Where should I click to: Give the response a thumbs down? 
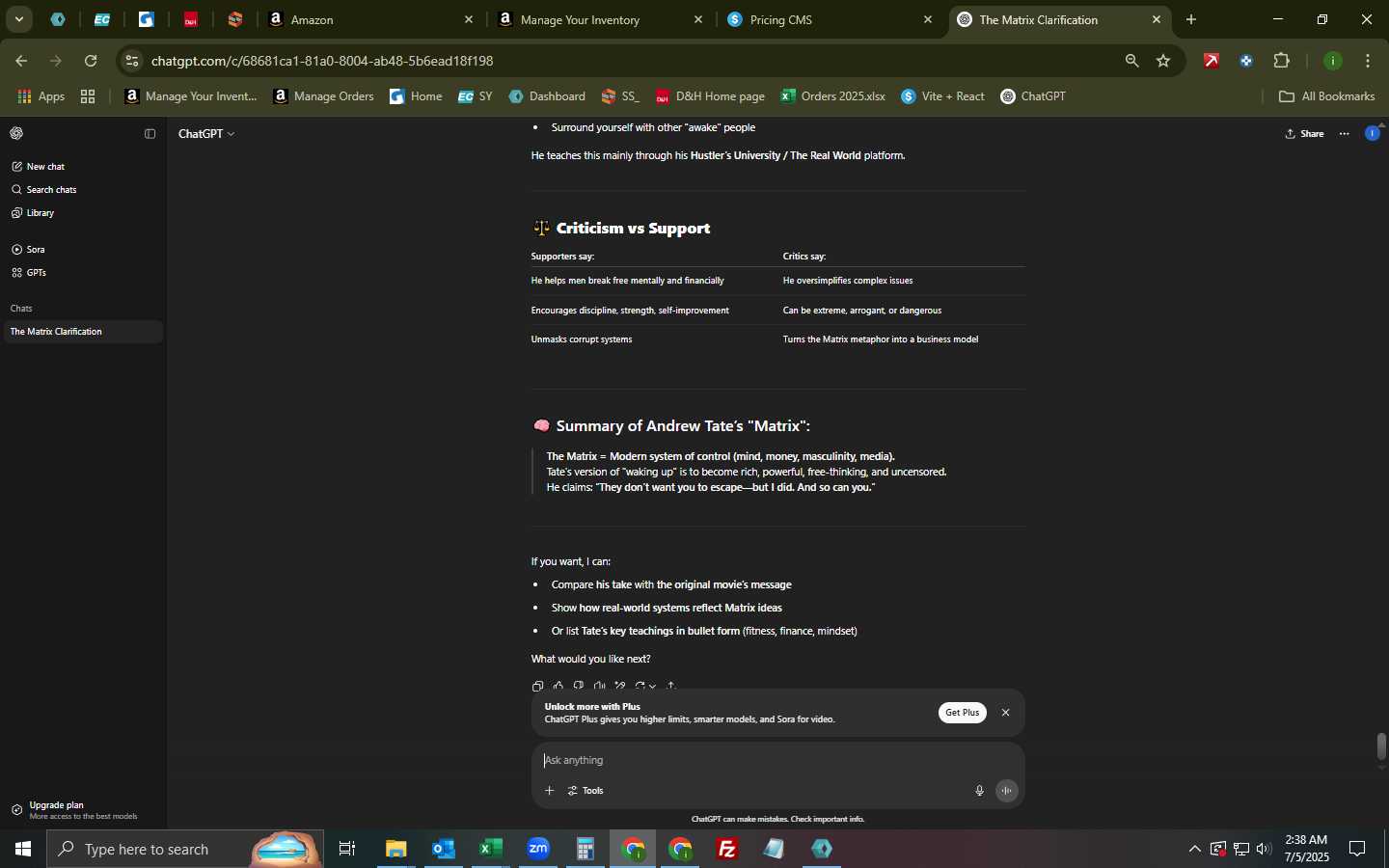[579, 686]
